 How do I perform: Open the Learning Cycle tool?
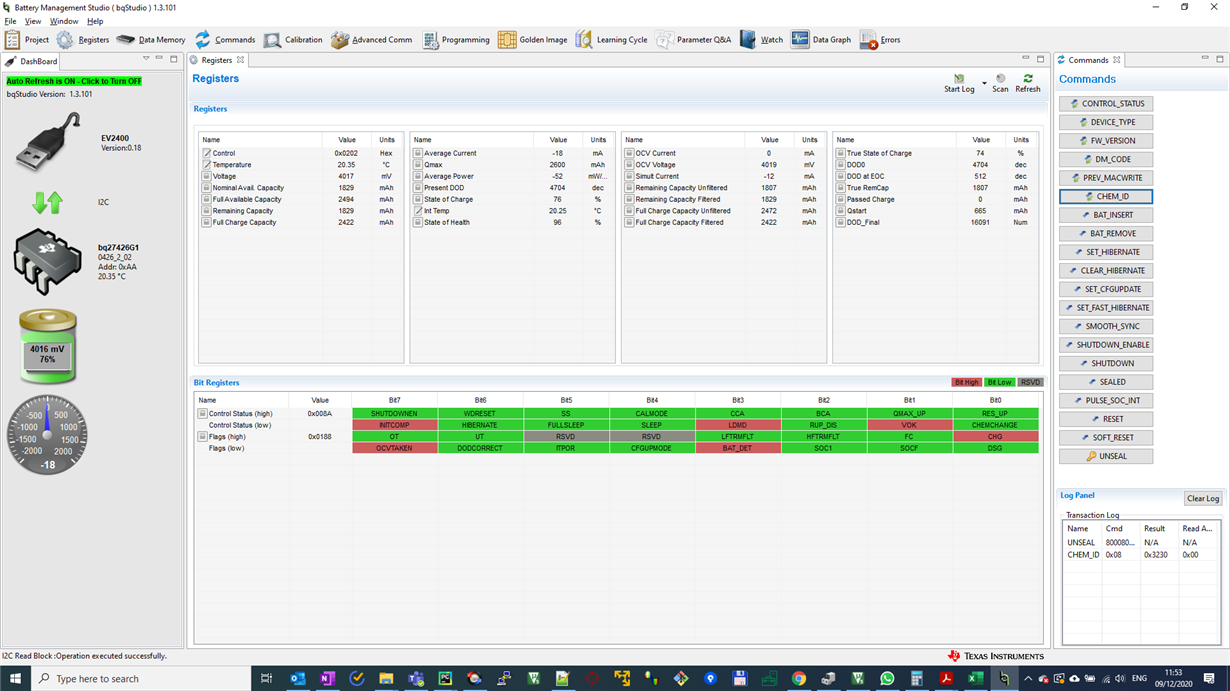click(x=611, y=40)
